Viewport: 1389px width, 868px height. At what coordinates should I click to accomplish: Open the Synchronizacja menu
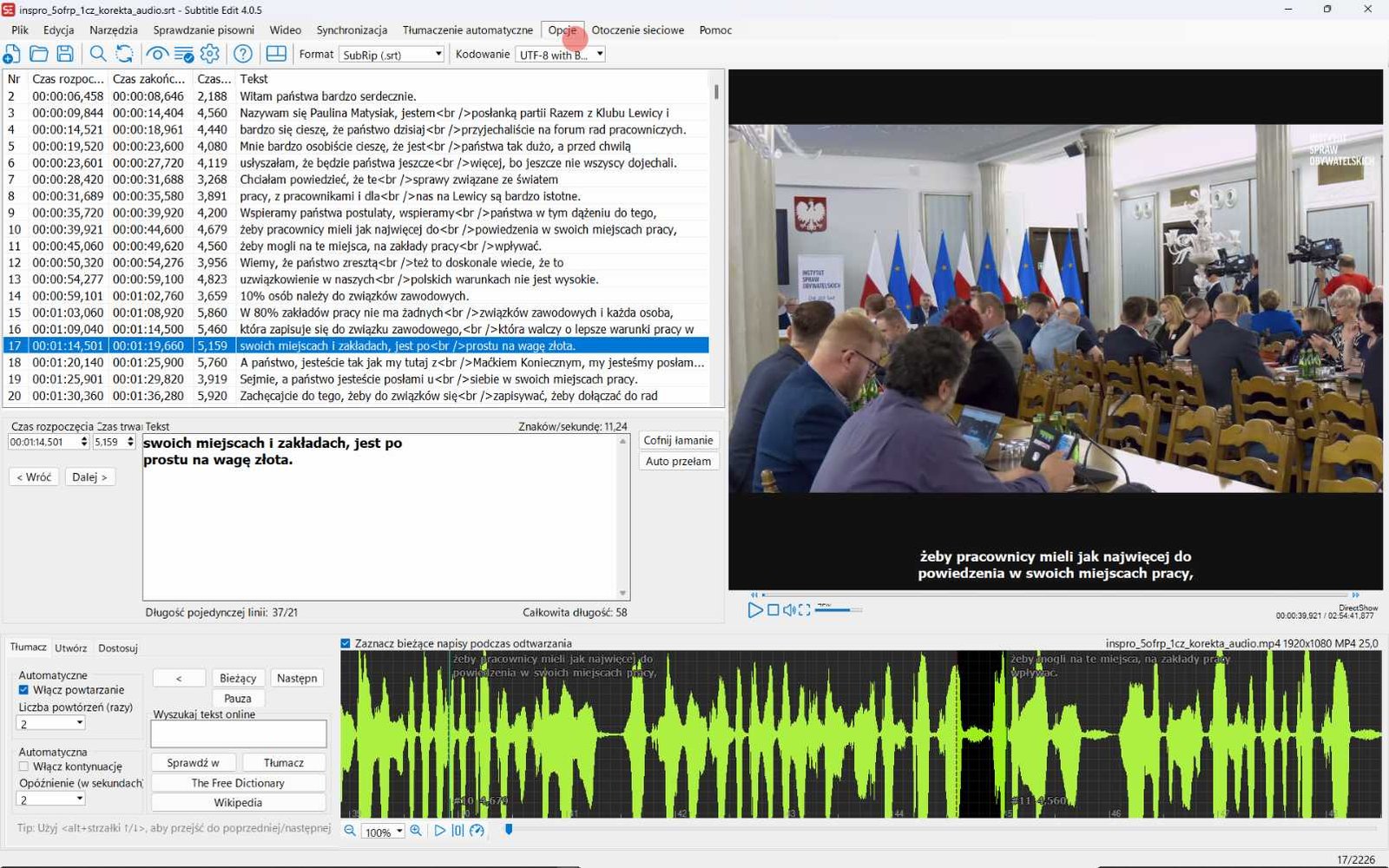tap(352, 30)
